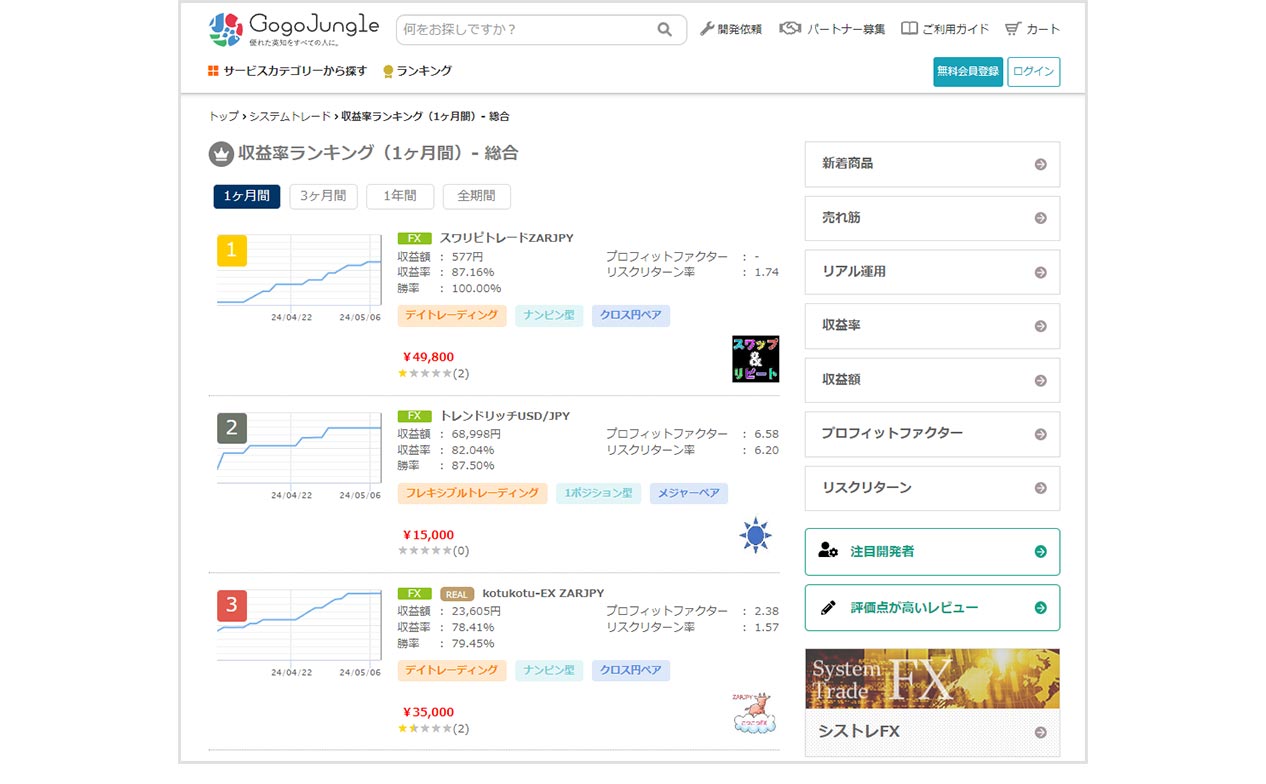Open System Trade FX banner image

click(932, 679)
